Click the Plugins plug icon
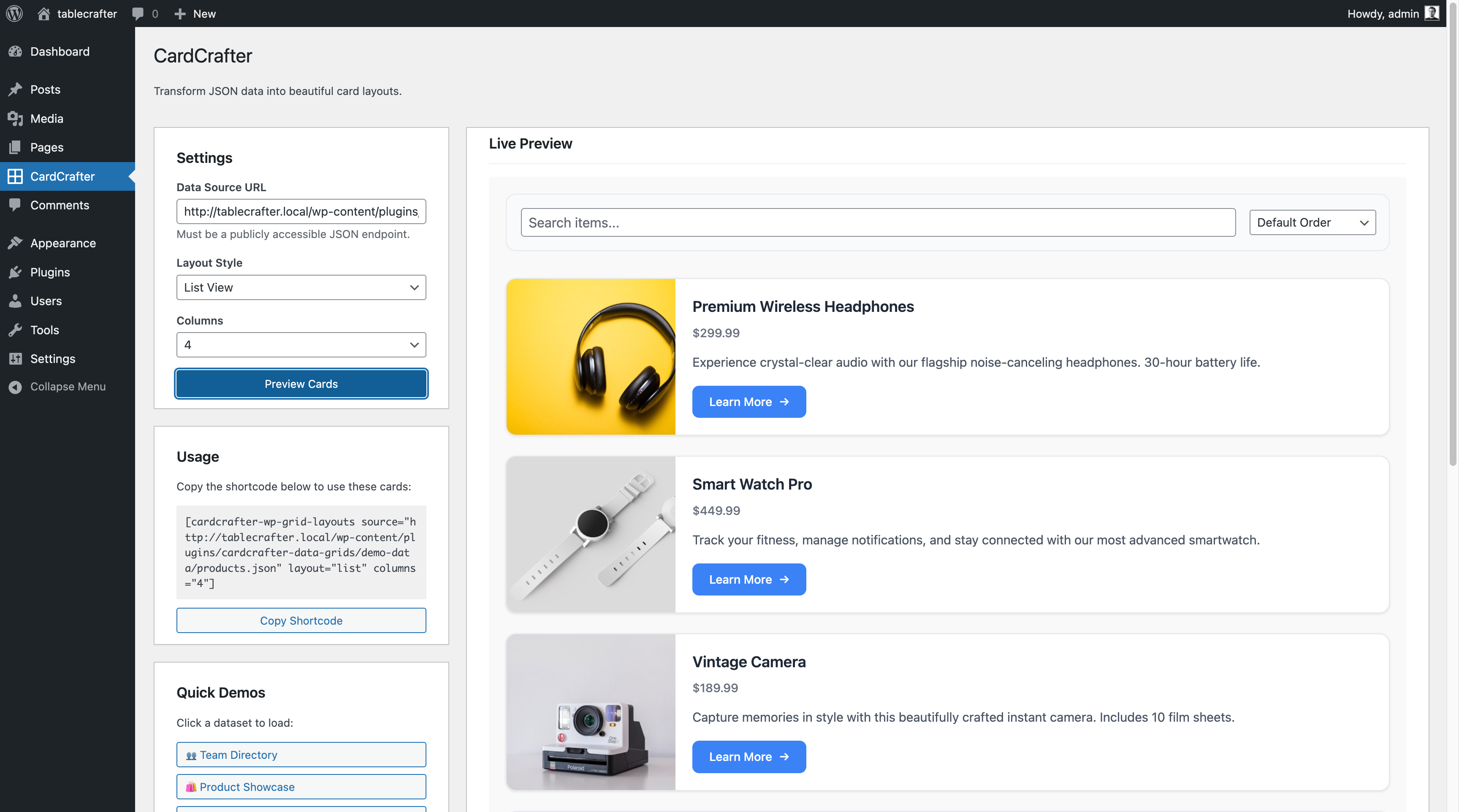The height and width of the screenshot is (812, 1459). point(15,272)
